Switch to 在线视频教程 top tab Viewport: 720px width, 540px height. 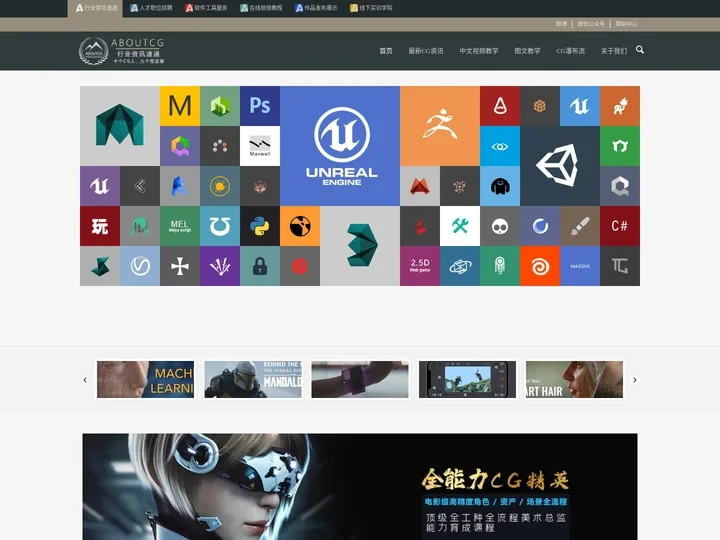[261, 8]
